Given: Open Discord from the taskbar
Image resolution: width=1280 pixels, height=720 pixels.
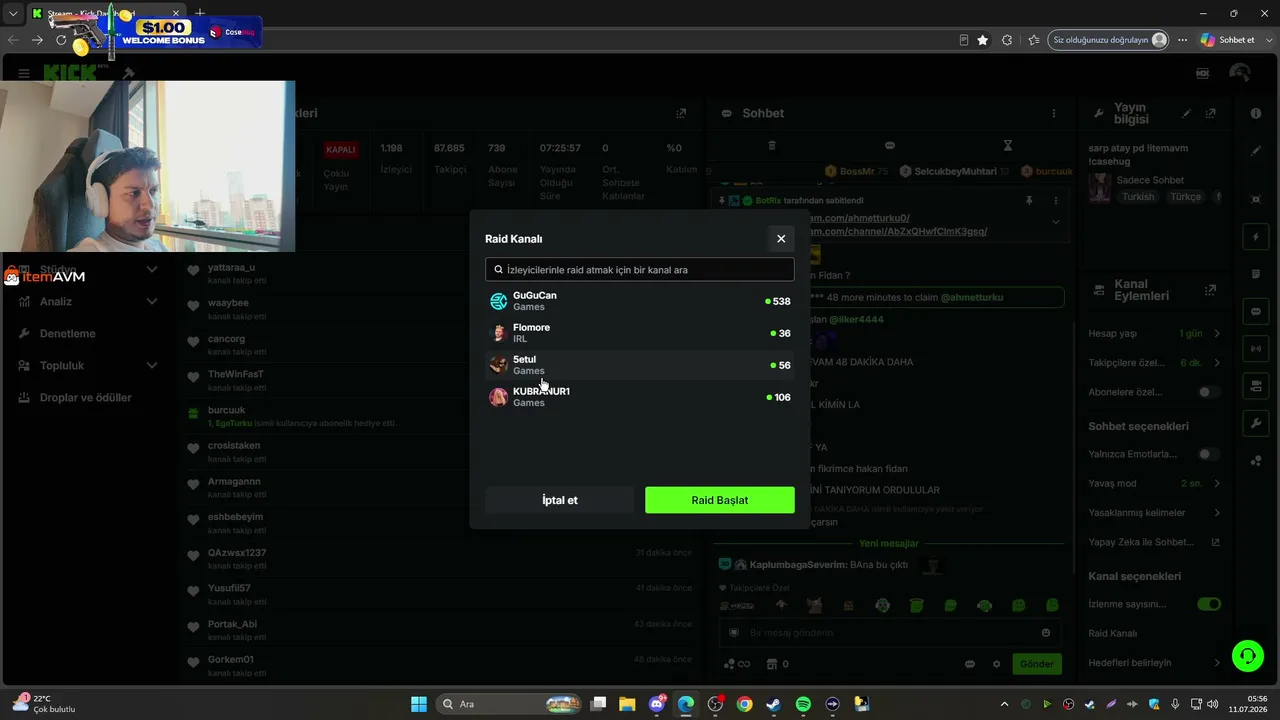Looking at the screenshot, I should [657, 704].
